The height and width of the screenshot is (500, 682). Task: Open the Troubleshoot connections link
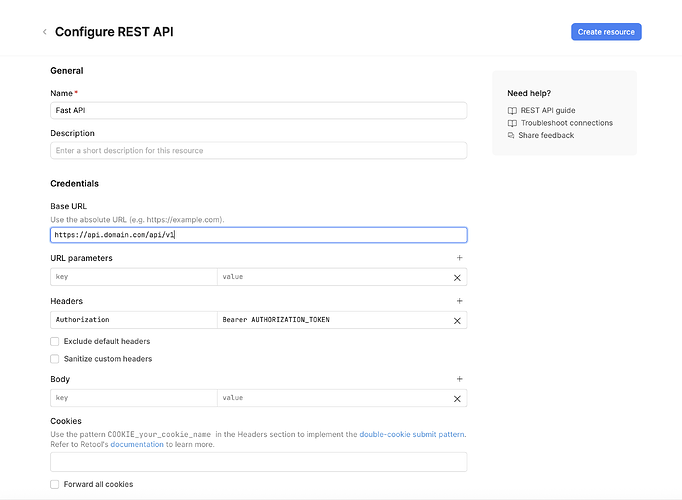pyautogui.click(x=567, y=123)
